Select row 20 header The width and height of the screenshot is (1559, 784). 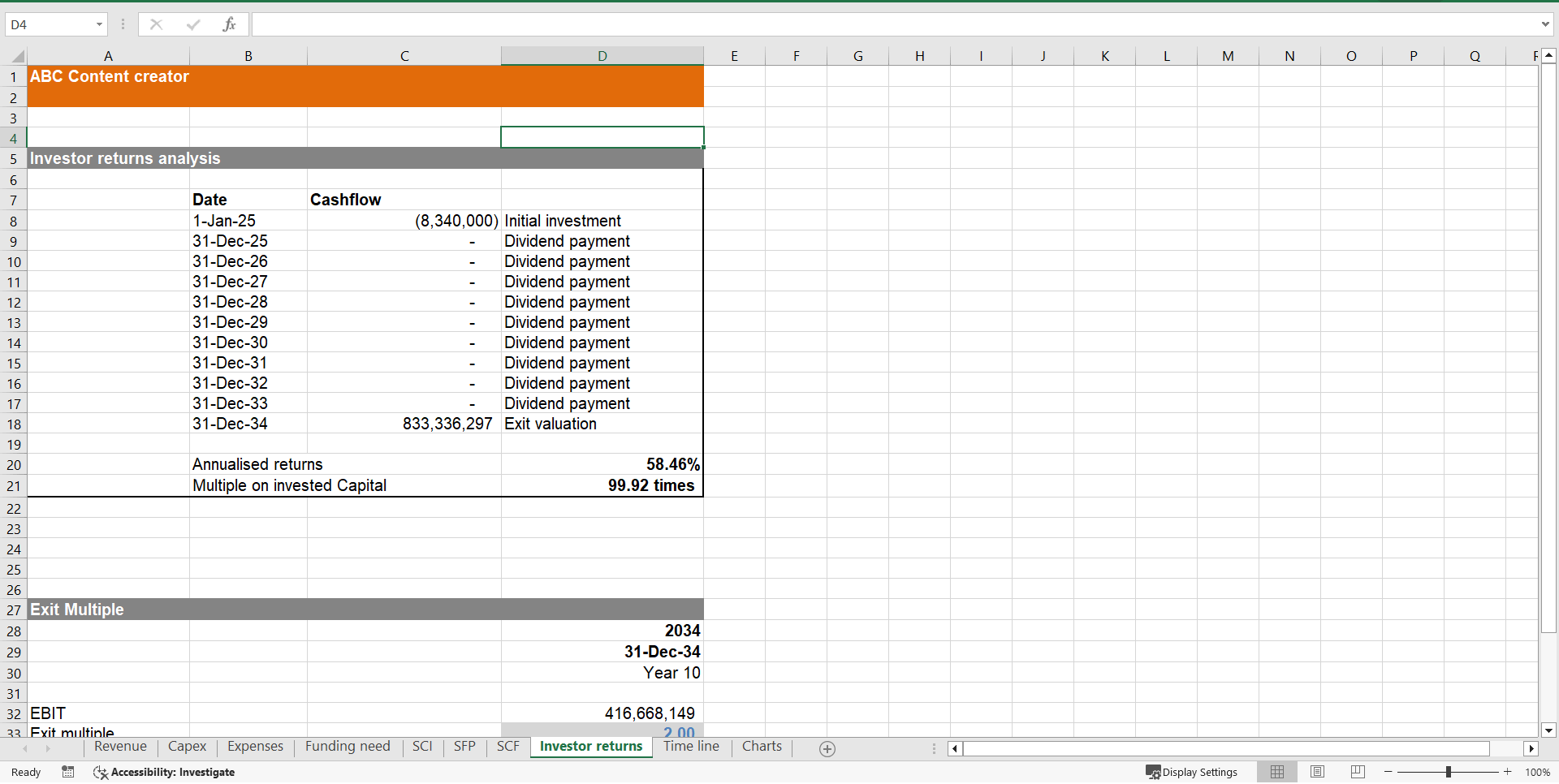coord(14,465)
